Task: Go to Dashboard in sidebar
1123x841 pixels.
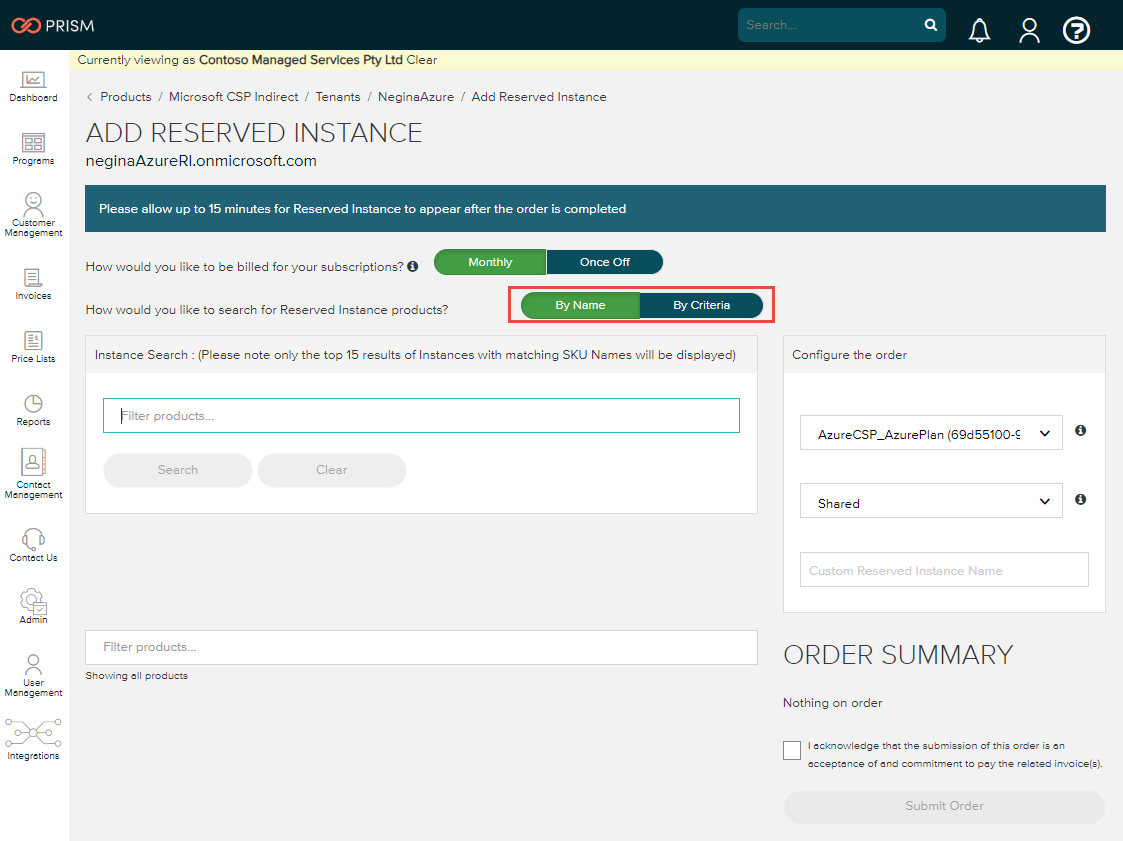Action: (x=33, y=86)
